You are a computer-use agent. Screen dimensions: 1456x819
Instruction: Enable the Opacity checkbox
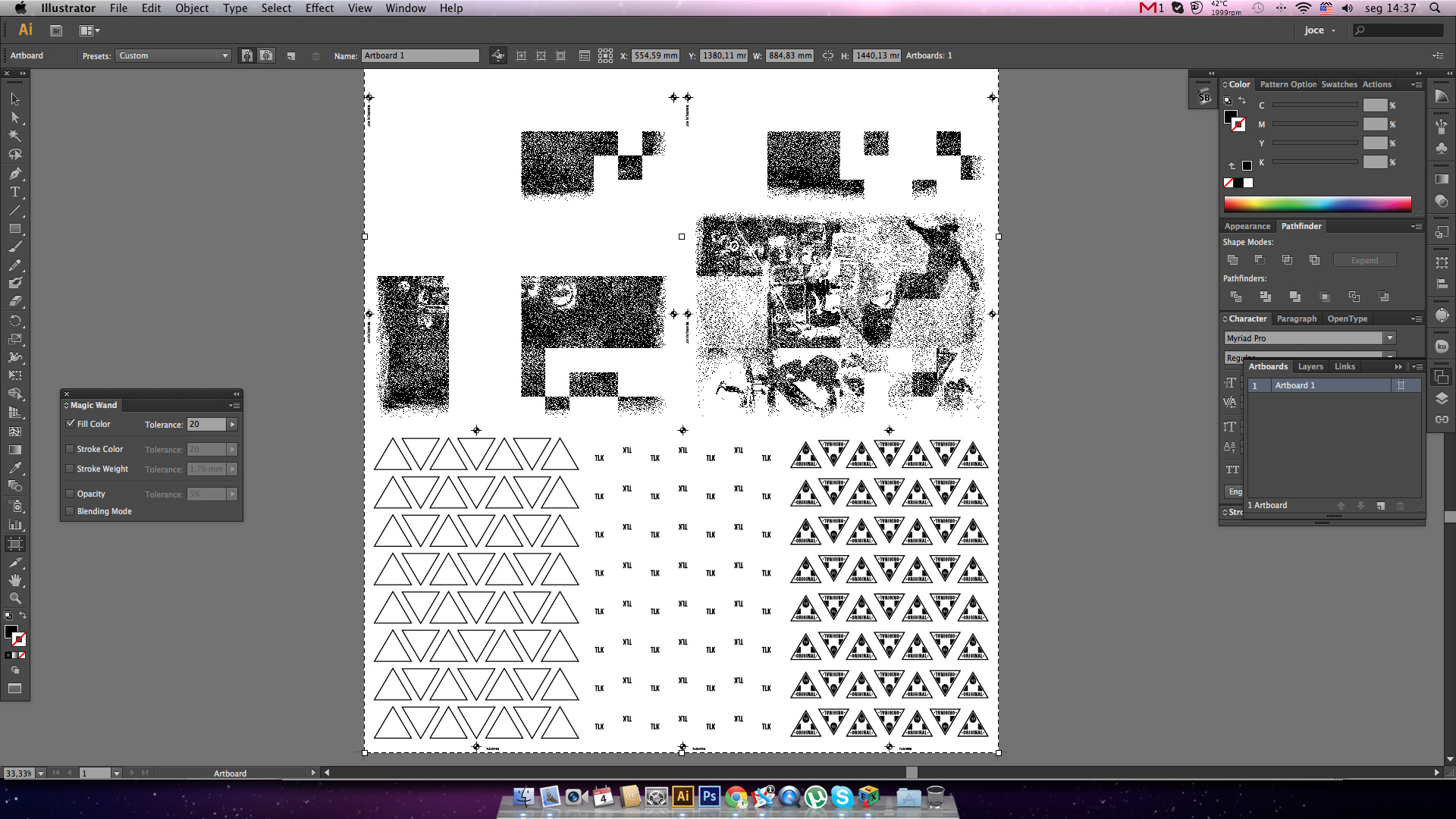tap(71, 494)
